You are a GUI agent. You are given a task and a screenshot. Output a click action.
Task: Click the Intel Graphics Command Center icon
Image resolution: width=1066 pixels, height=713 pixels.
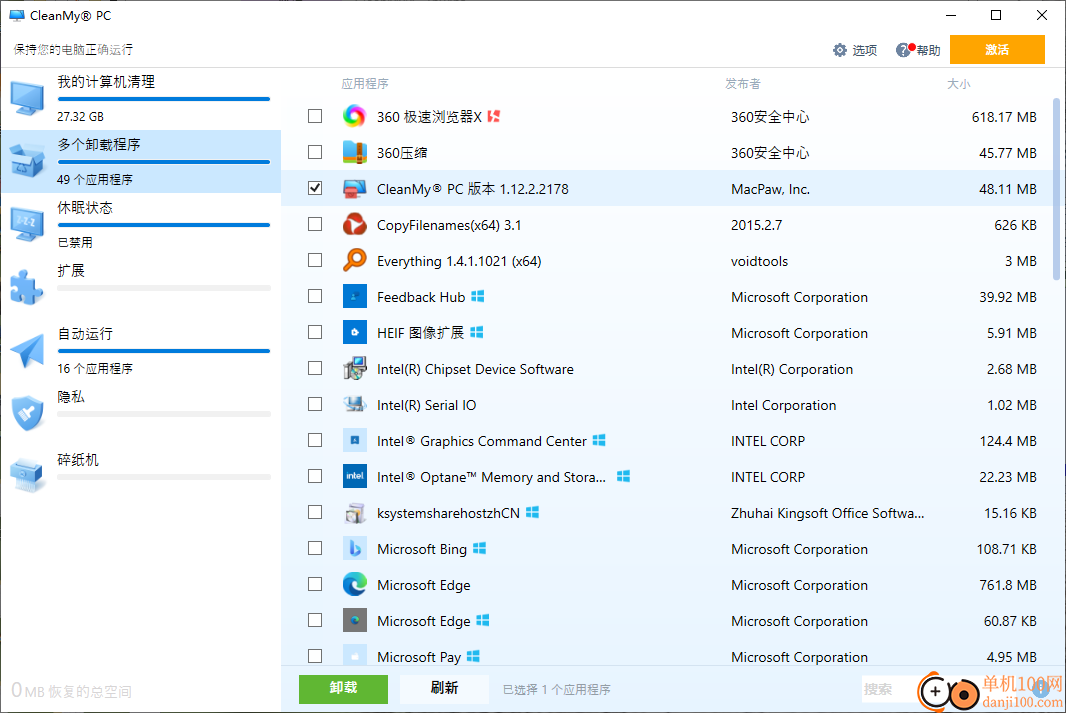(x=354, y=440)
